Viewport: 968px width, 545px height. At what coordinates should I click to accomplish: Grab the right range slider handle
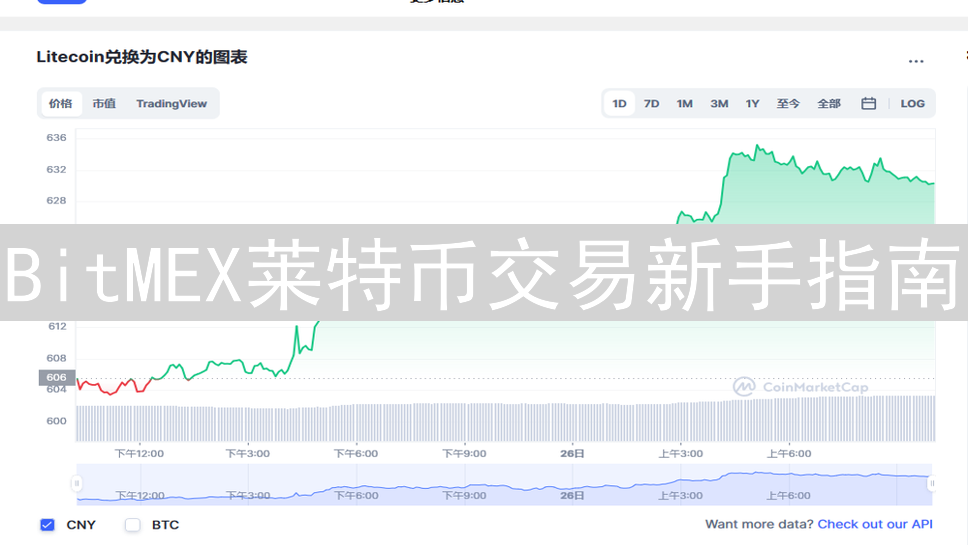pos(932,483)
